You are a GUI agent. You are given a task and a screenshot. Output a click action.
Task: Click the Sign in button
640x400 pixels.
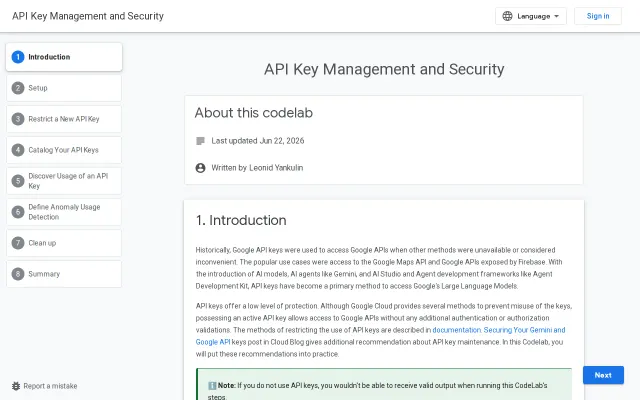coord(598,16)
